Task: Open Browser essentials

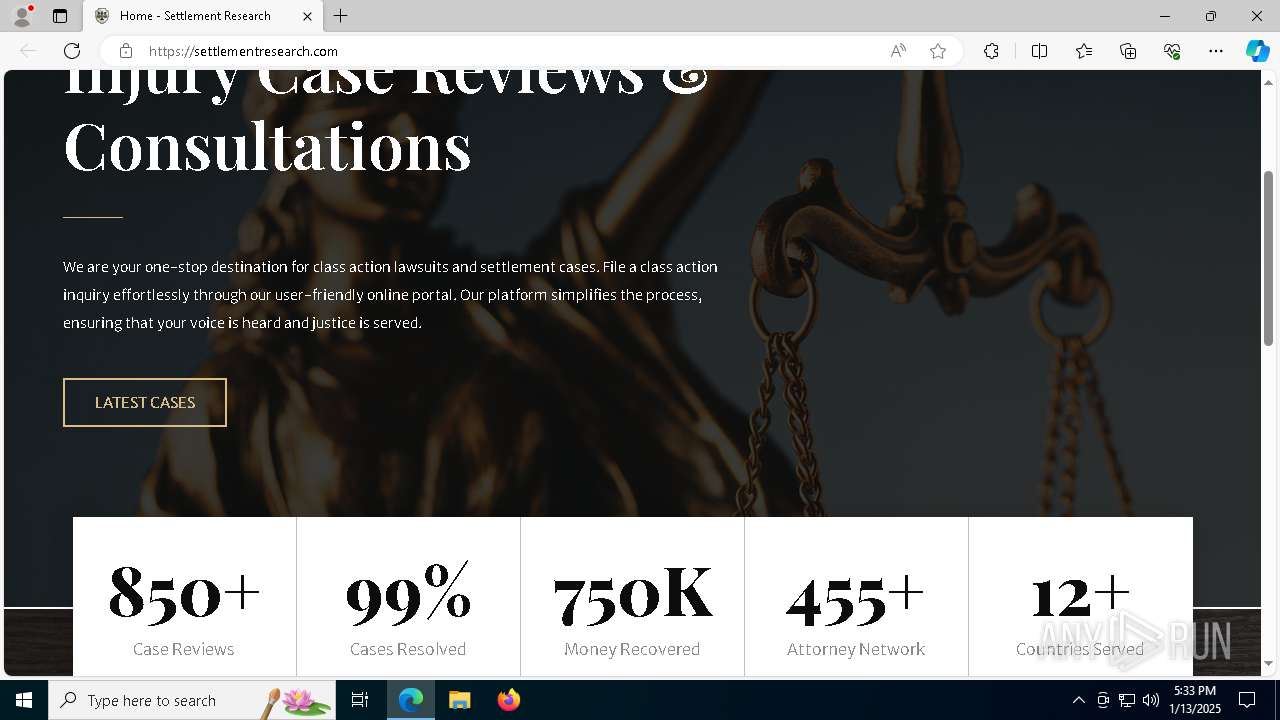Action: (1172, 51)
